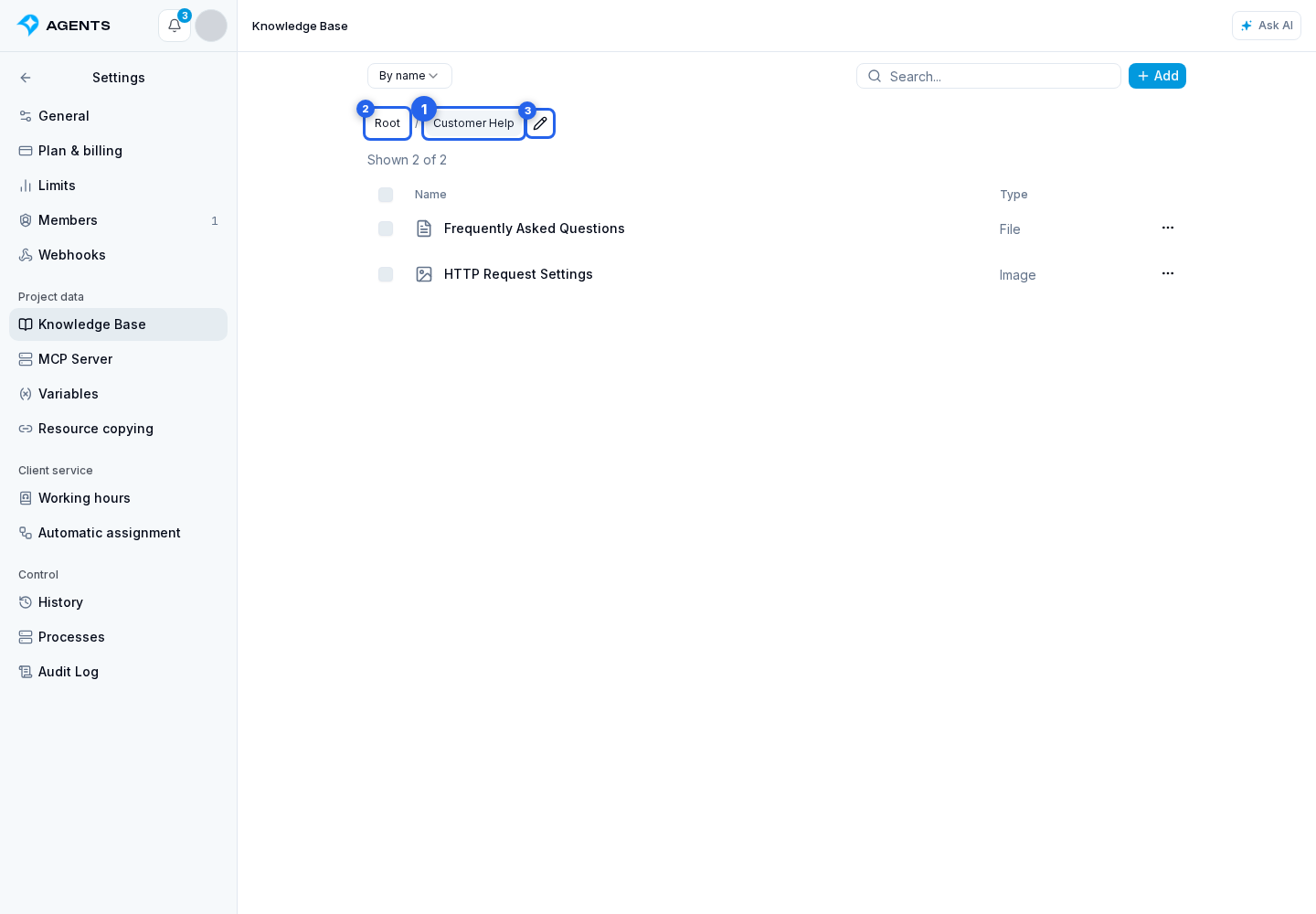Click the search magnifier icon

875,76
